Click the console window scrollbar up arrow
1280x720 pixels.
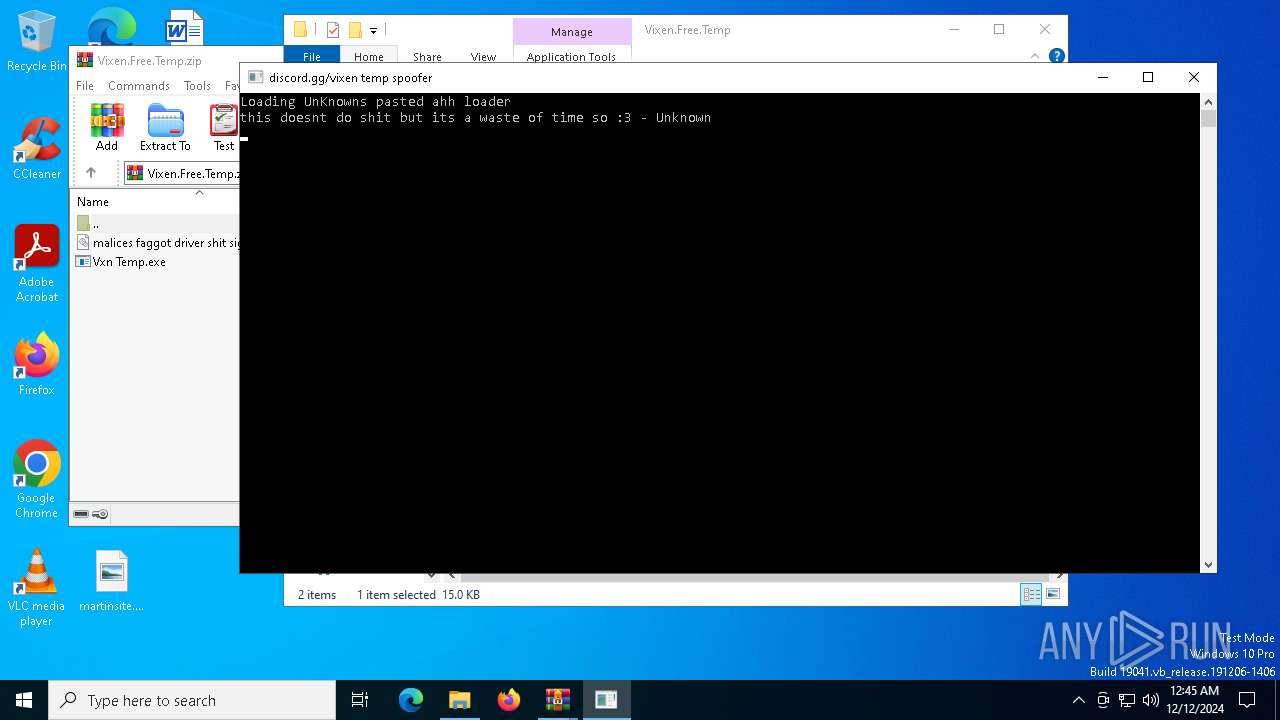tap(1208, 101)
